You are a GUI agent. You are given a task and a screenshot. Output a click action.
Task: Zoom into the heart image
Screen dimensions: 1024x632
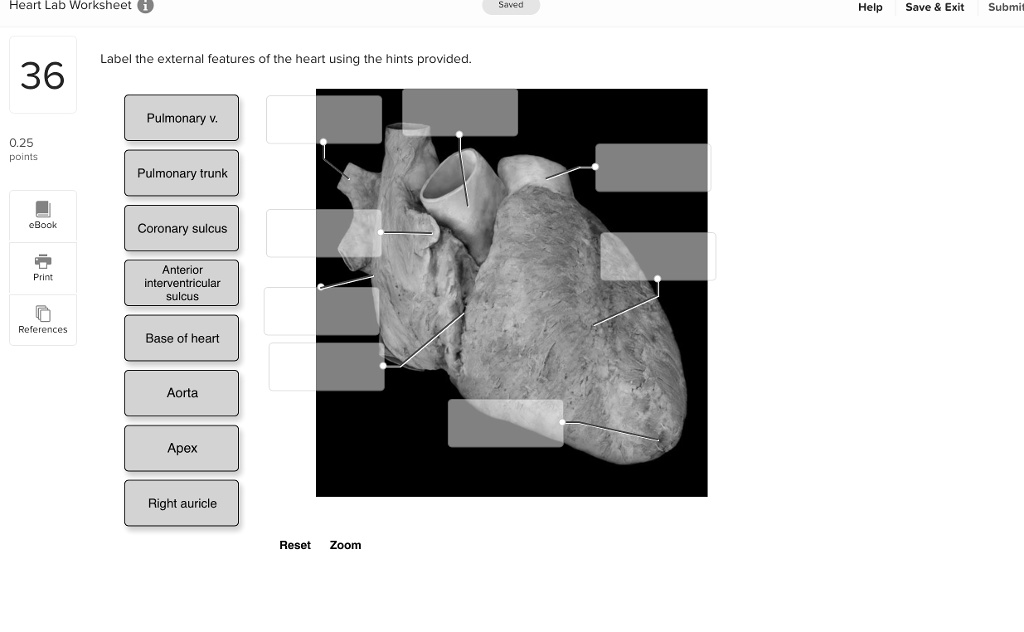345,545
